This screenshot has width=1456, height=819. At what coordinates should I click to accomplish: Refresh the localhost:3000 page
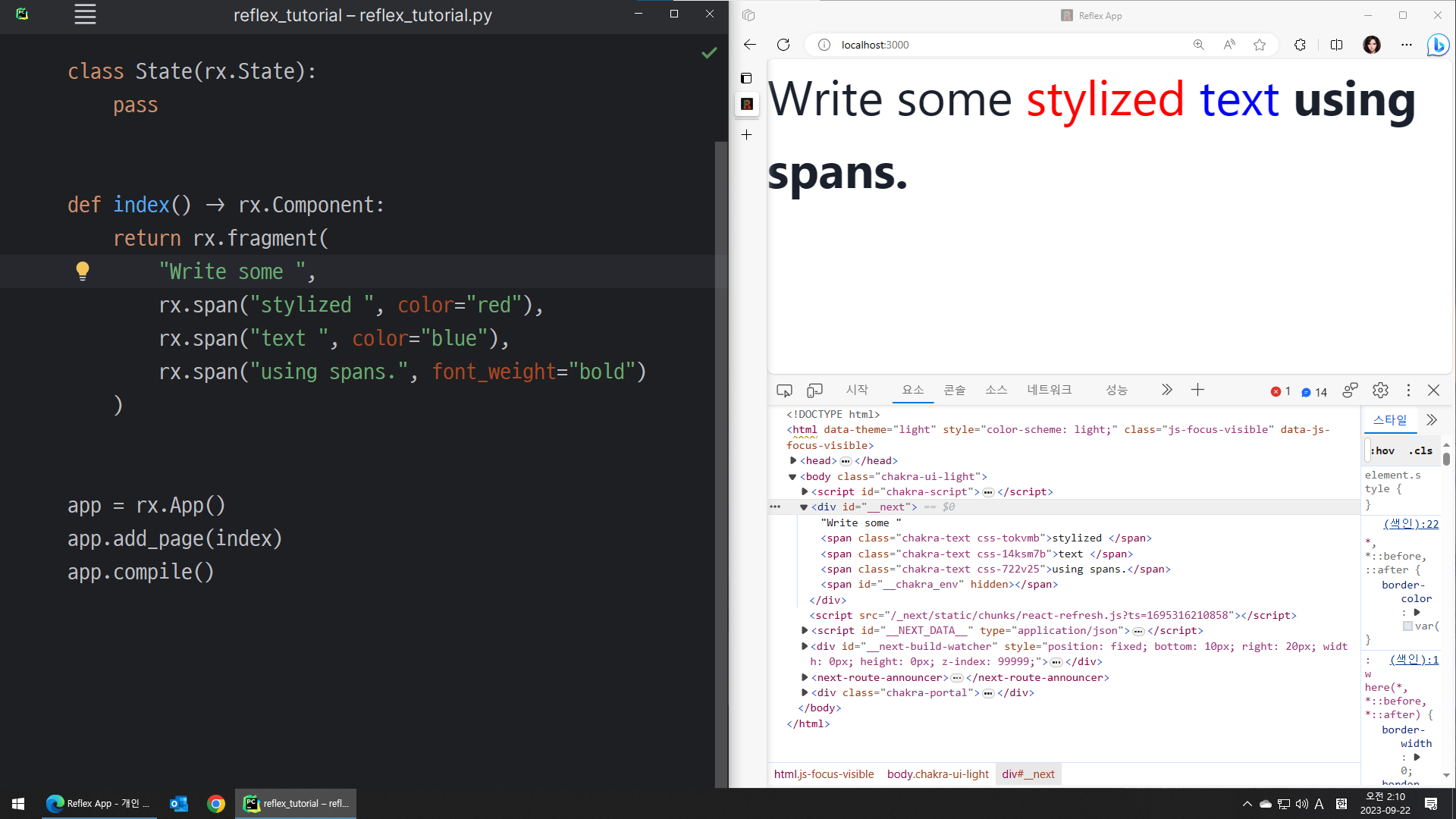783,45
